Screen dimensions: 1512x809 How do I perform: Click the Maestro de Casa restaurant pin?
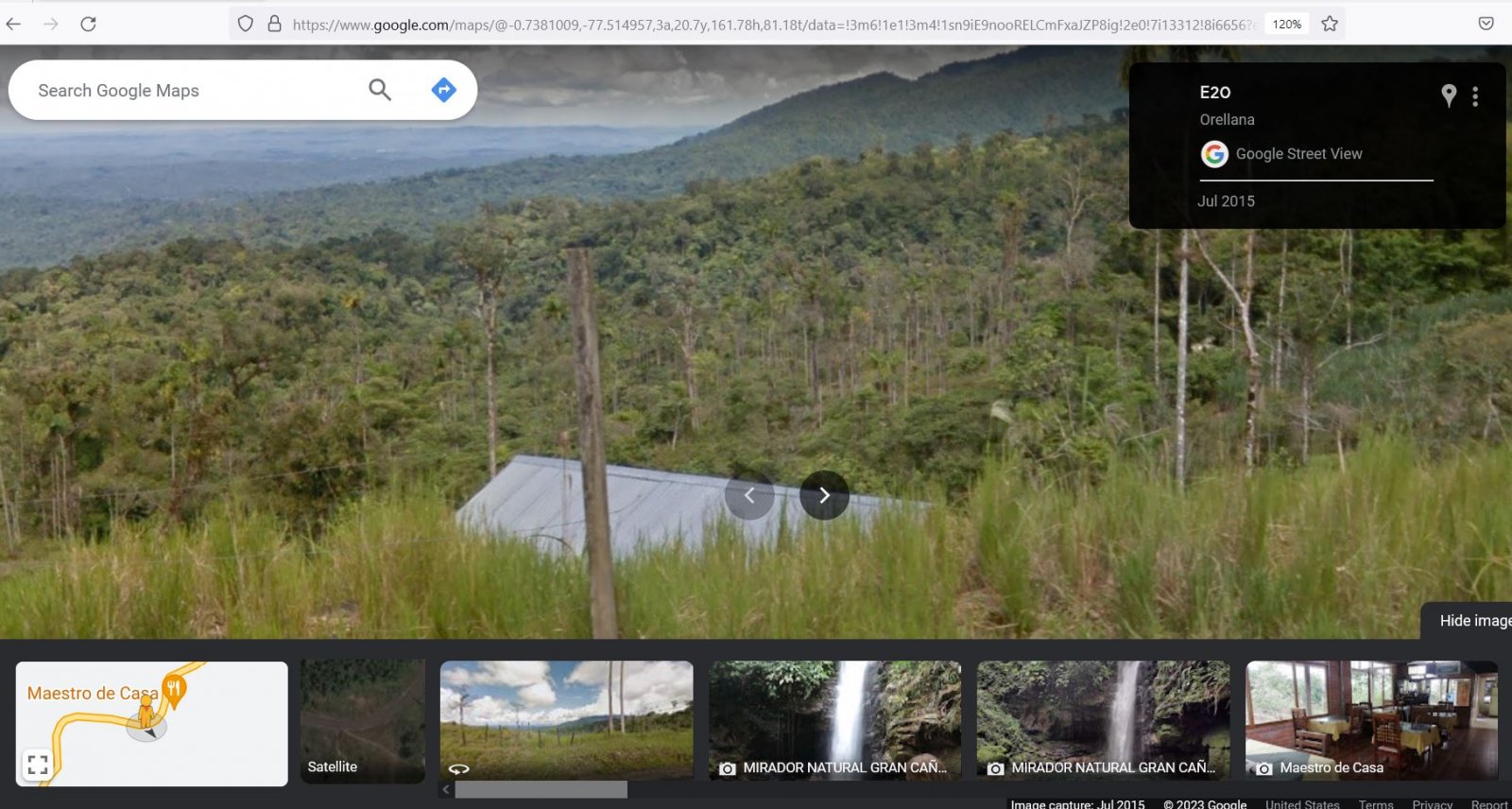174,690
